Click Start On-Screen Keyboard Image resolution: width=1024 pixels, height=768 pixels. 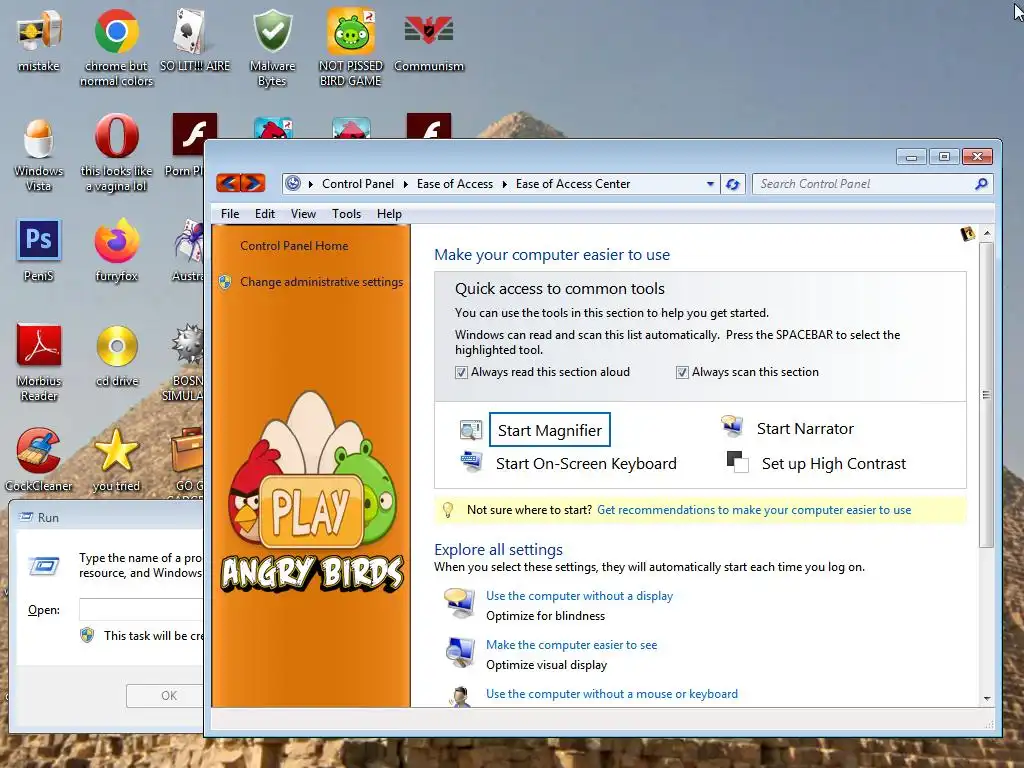(x=586, y=464)
